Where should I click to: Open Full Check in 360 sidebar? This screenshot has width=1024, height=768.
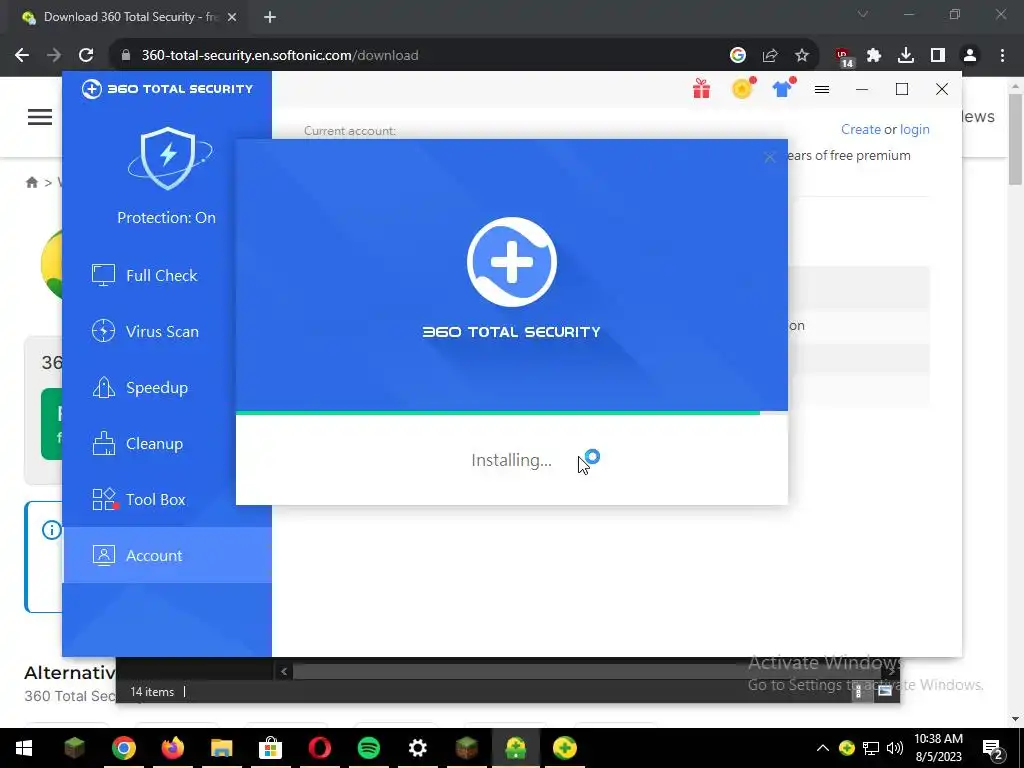(167, 276)
